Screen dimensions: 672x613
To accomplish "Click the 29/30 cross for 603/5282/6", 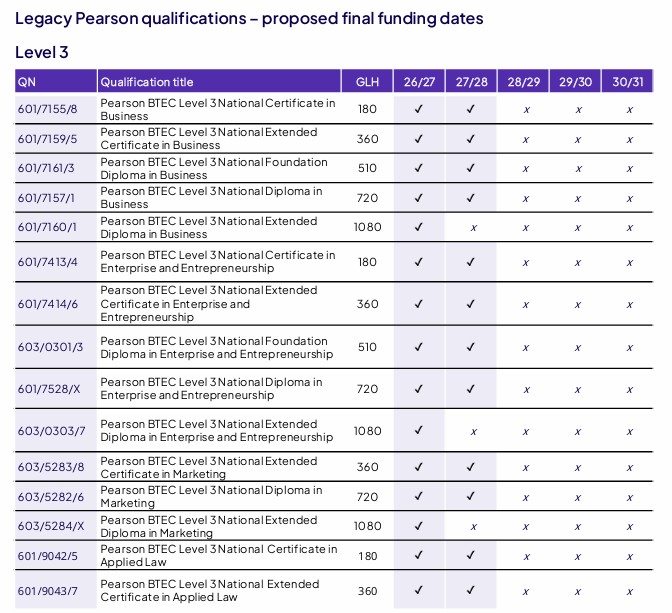I will coord(578,498).
